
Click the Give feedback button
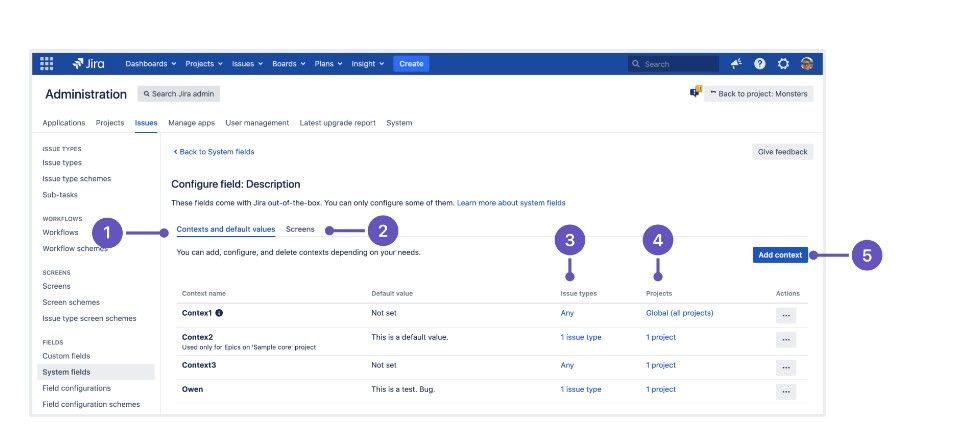(783, 152)
